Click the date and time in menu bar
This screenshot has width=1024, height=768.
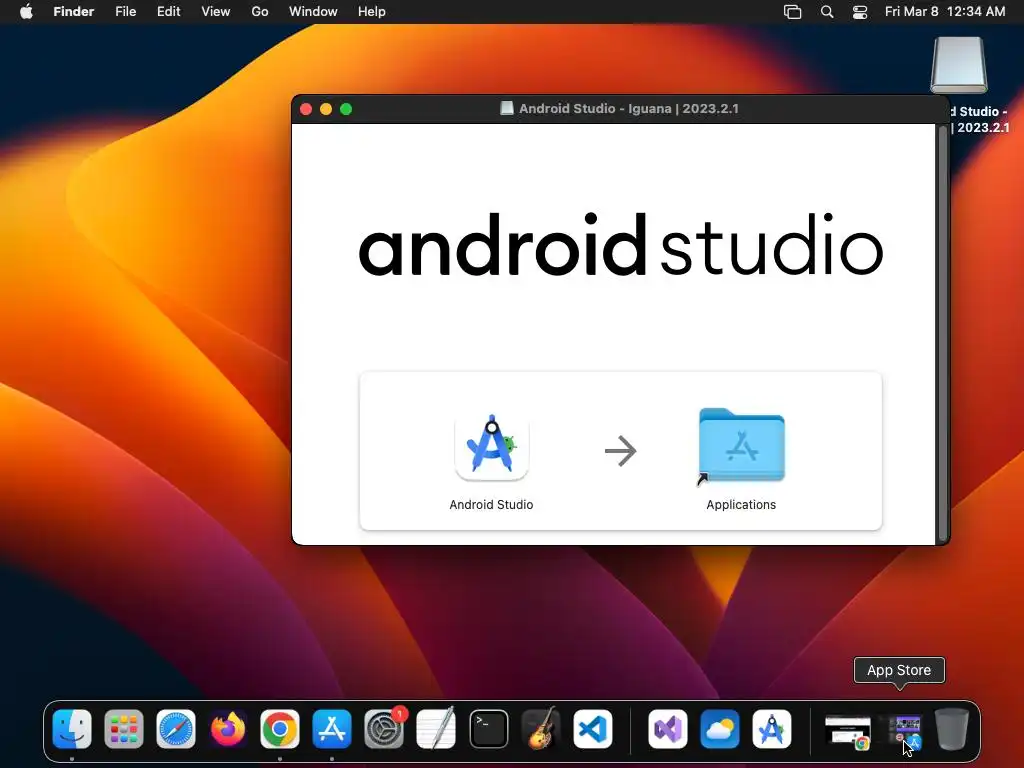(x=945, y=11)
